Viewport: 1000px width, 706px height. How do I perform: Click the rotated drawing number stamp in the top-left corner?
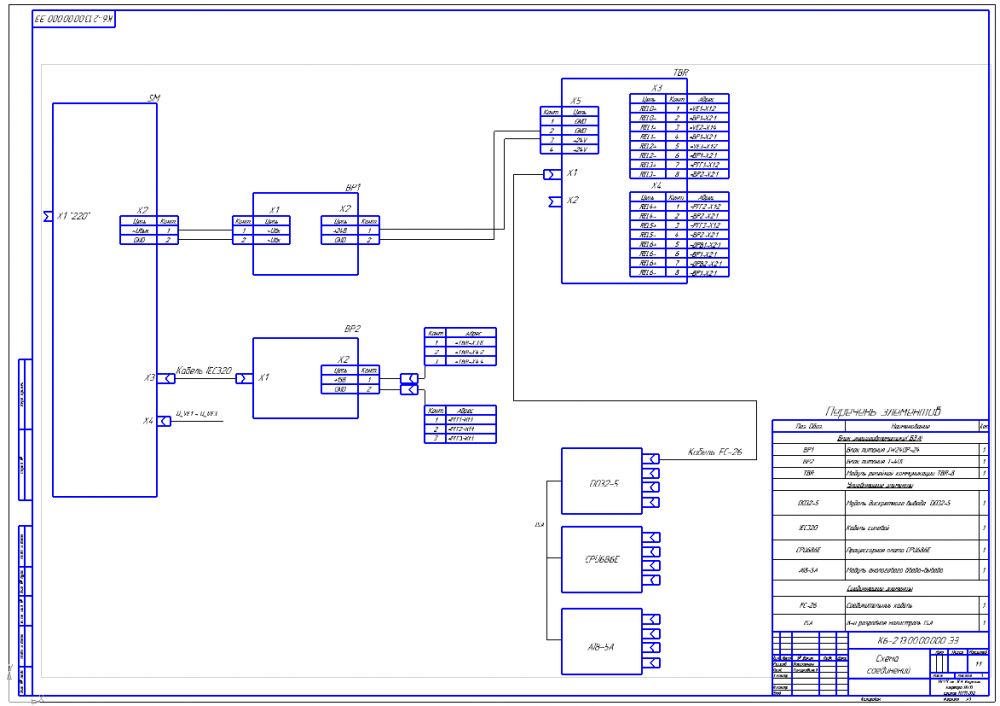[x=74, y=19]
